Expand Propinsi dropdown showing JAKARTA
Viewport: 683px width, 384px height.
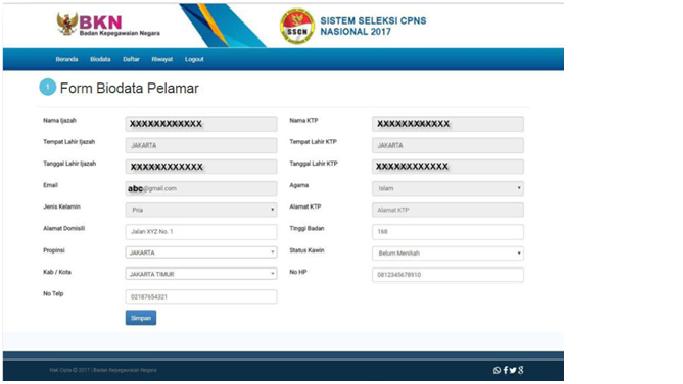(x=201, y=253)
